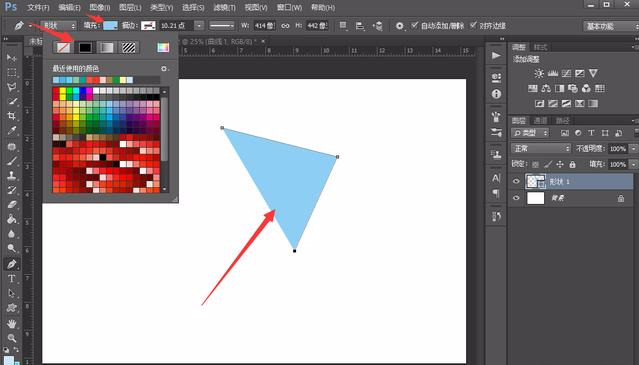Choose the Solid Color fill button

(85, 48)
